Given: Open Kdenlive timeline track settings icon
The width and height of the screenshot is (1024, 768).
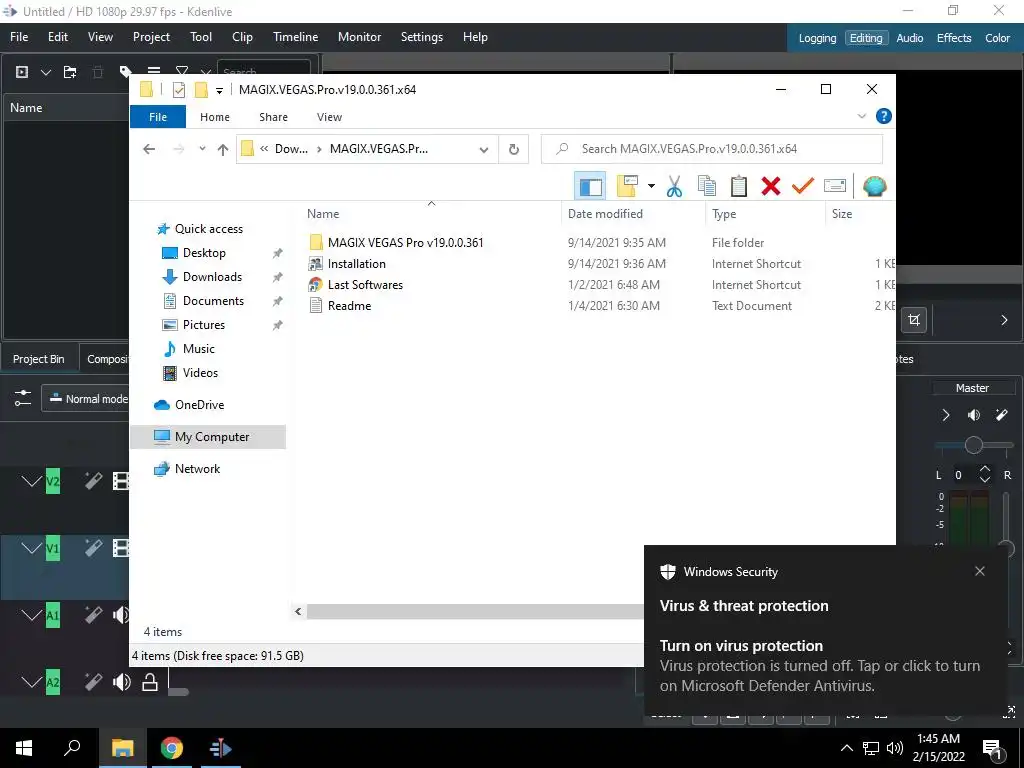Looking at the screenshot, I should point(22,398).
